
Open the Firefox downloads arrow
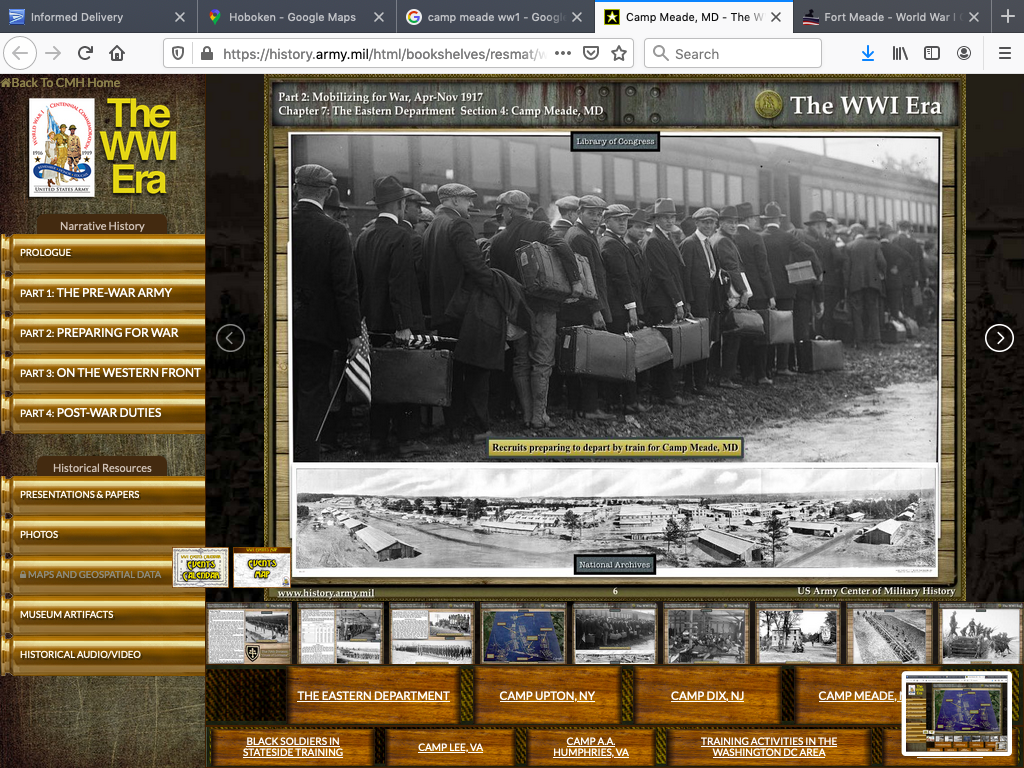click(x=867, y=53)
